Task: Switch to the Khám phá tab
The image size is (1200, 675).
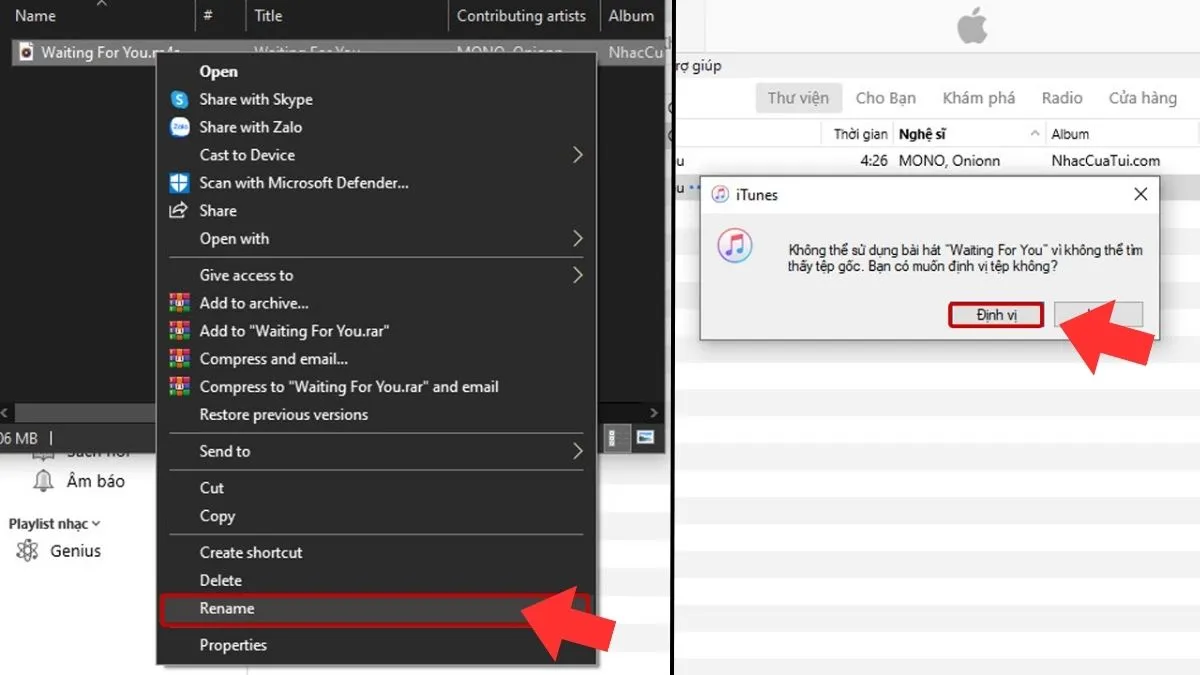Action: click(x=979, y=98)
